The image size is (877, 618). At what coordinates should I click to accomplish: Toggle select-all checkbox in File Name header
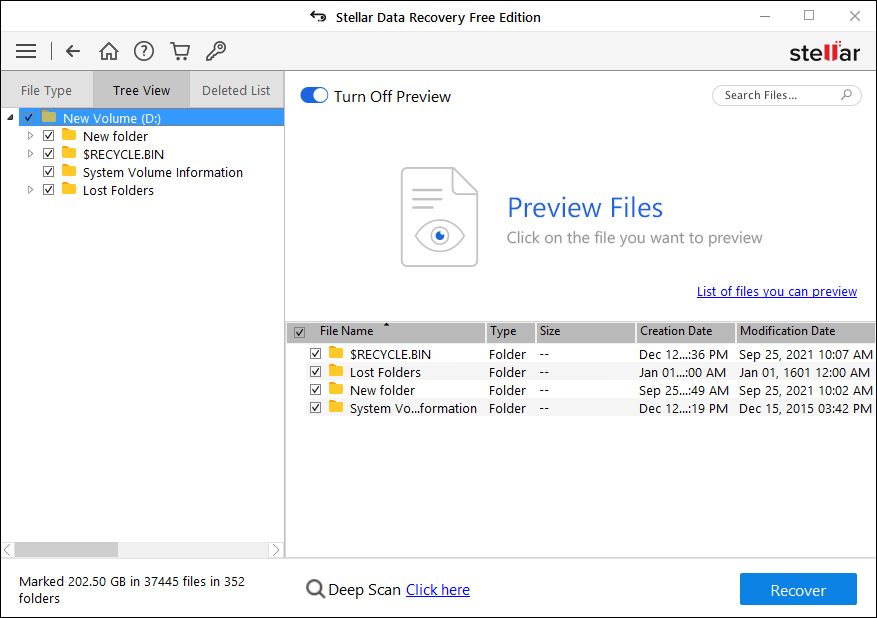tap(299, 332)
